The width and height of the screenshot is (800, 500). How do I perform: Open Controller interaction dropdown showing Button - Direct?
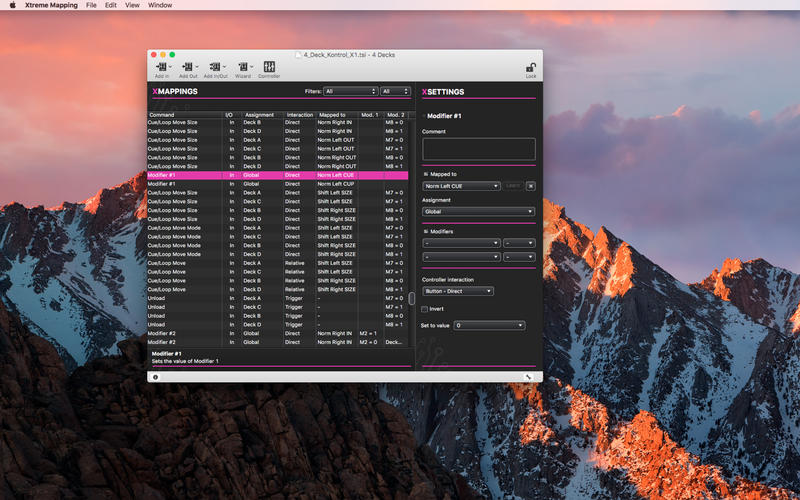pos(458,291)
